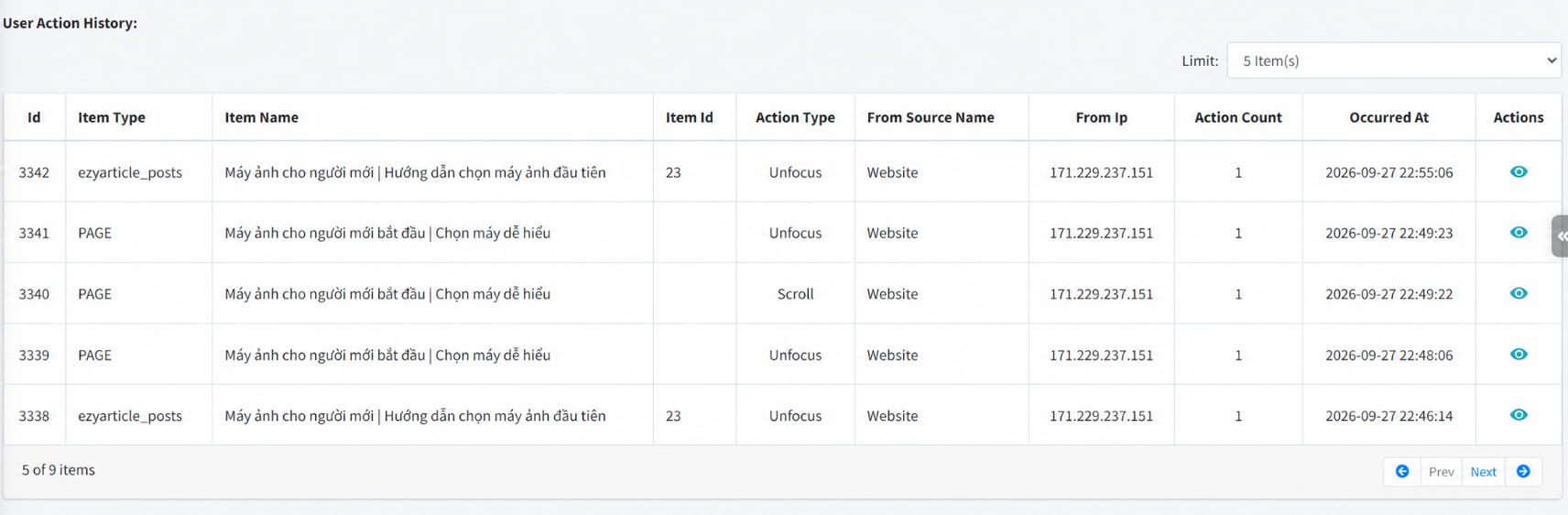
Task: Click item name in row 3338
Action: coord(415,416)
